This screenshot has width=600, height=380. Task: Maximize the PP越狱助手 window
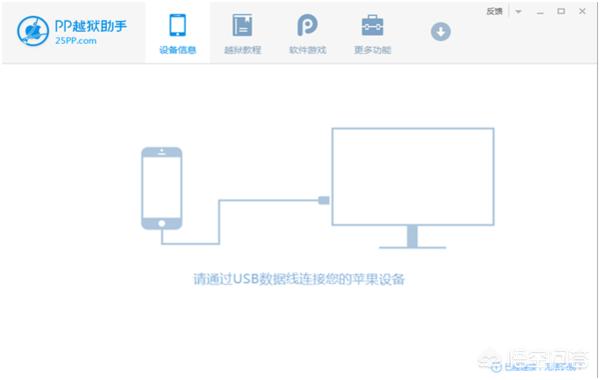pyautogui.click(x=561, y=11)
